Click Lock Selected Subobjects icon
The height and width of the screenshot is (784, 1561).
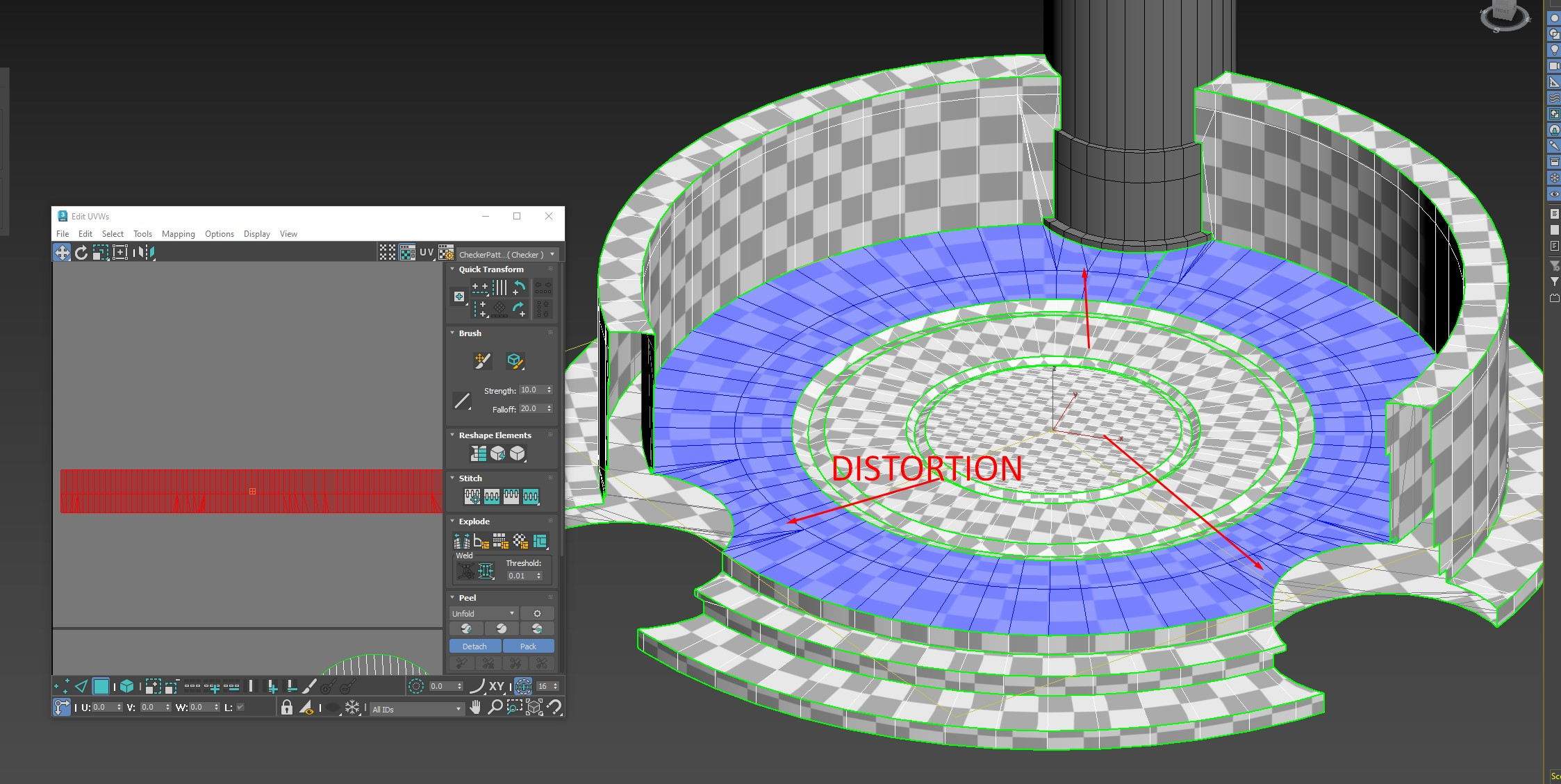pos(286,707)
